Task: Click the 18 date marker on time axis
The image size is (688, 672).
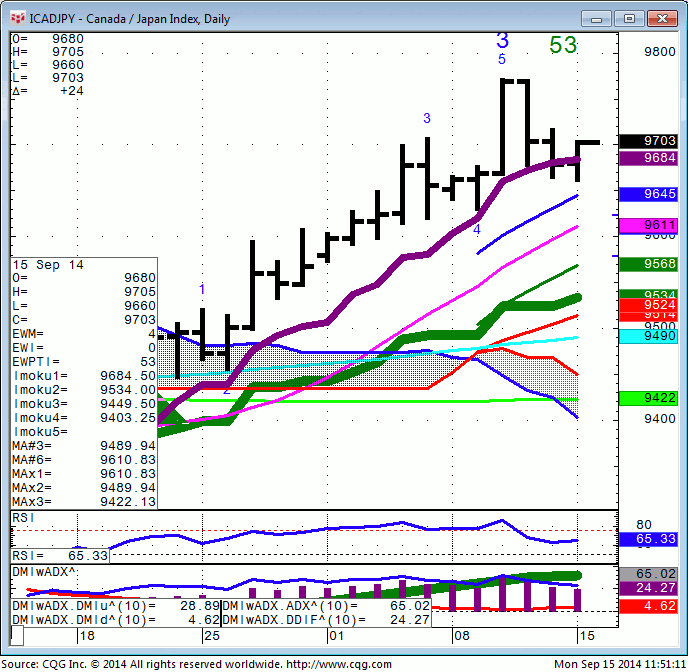Action: 87,636
